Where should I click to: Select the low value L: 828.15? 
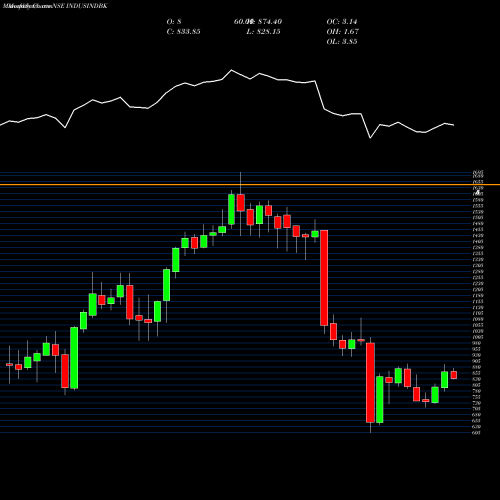[263, 32]
